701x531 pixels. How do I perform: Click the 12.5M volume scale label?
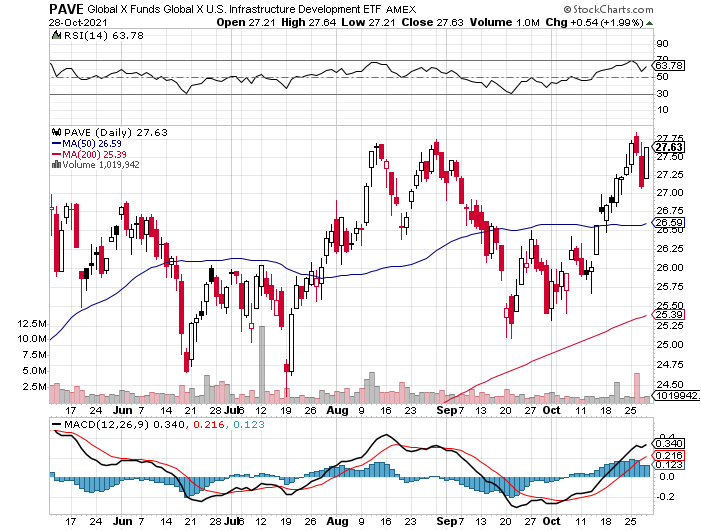(x=32, y=324)
